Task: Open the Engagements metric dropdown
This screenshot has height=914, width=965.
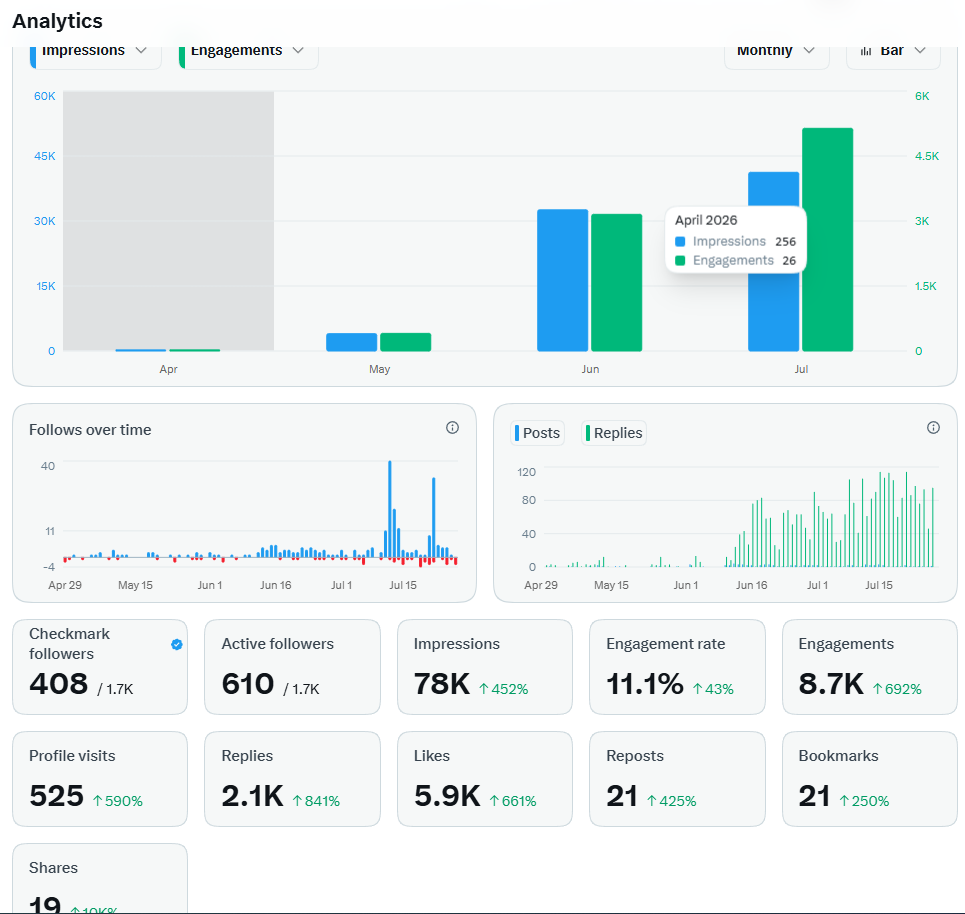Action: pos(249,54)
